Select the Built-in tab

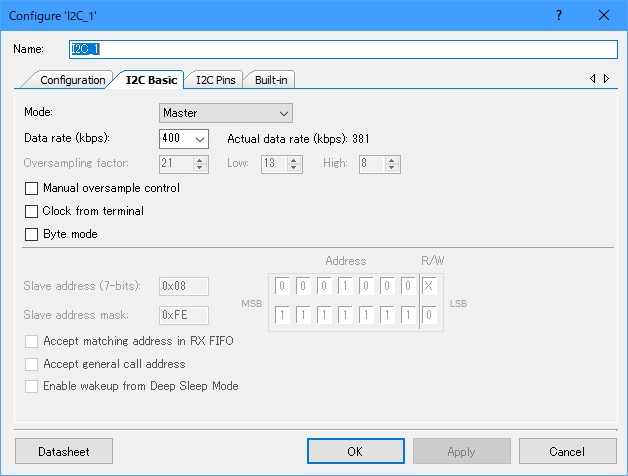[272, 80]
